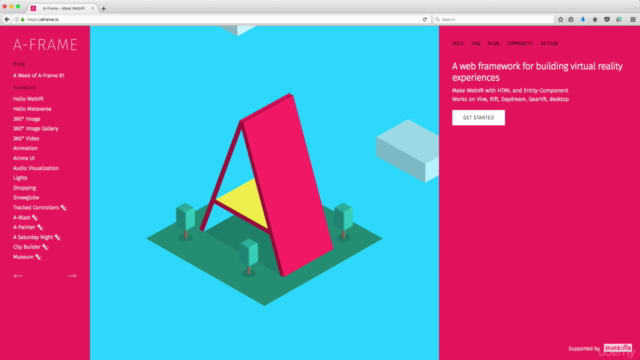The width and height of the screenshot is (640, 360).
Task: Bookmark this page with star icon
Action: [560, 19]
